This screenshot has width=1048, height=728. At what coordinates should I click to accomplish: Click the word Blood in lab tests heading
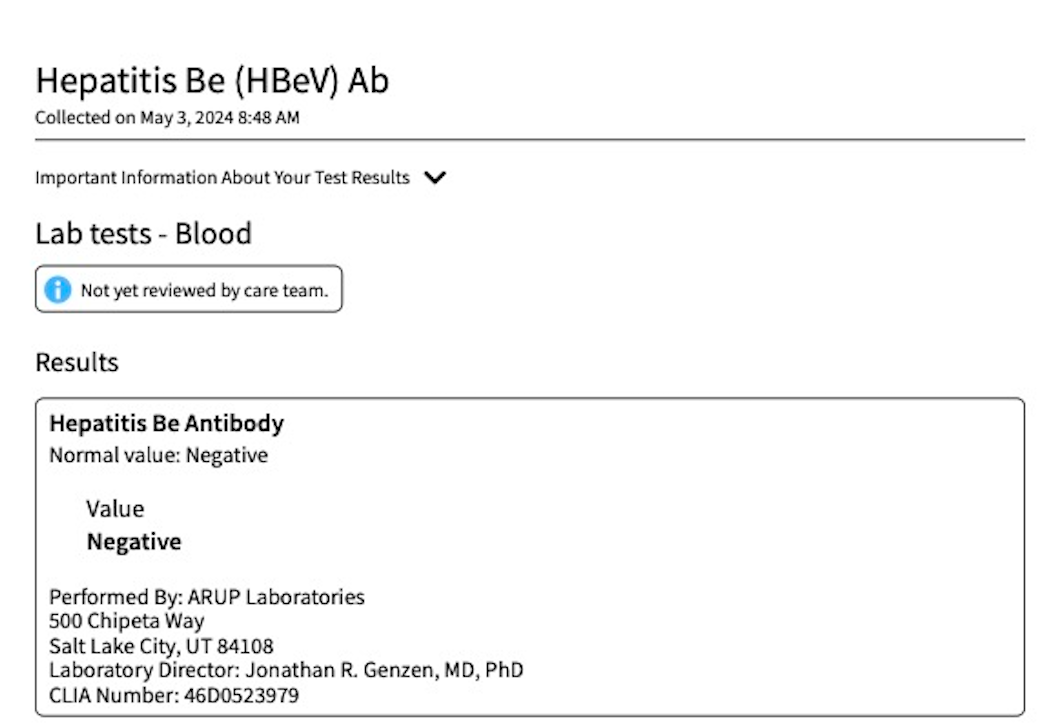point(213,233)
